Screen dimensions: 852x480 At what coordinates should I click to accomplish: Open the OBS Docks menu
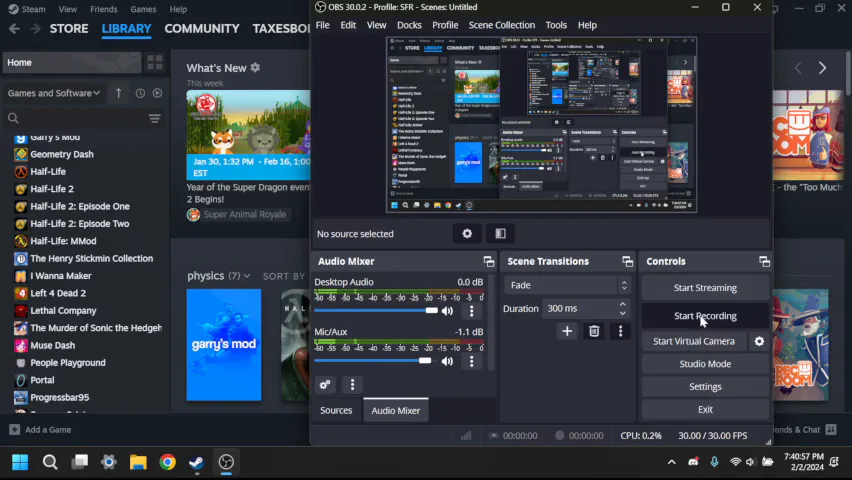pos(409,25)
